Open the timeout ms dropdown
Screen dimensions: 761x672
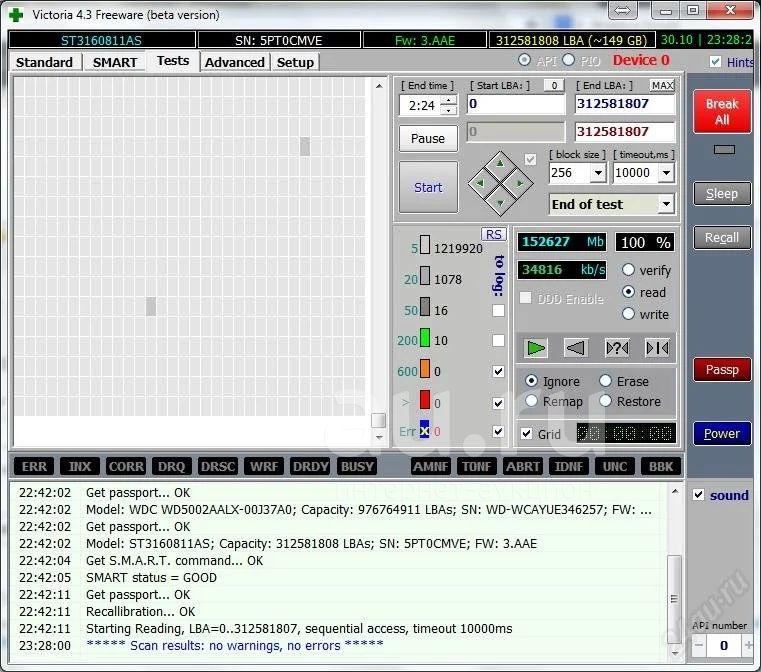pyautogui.click(x=666, y=173)
